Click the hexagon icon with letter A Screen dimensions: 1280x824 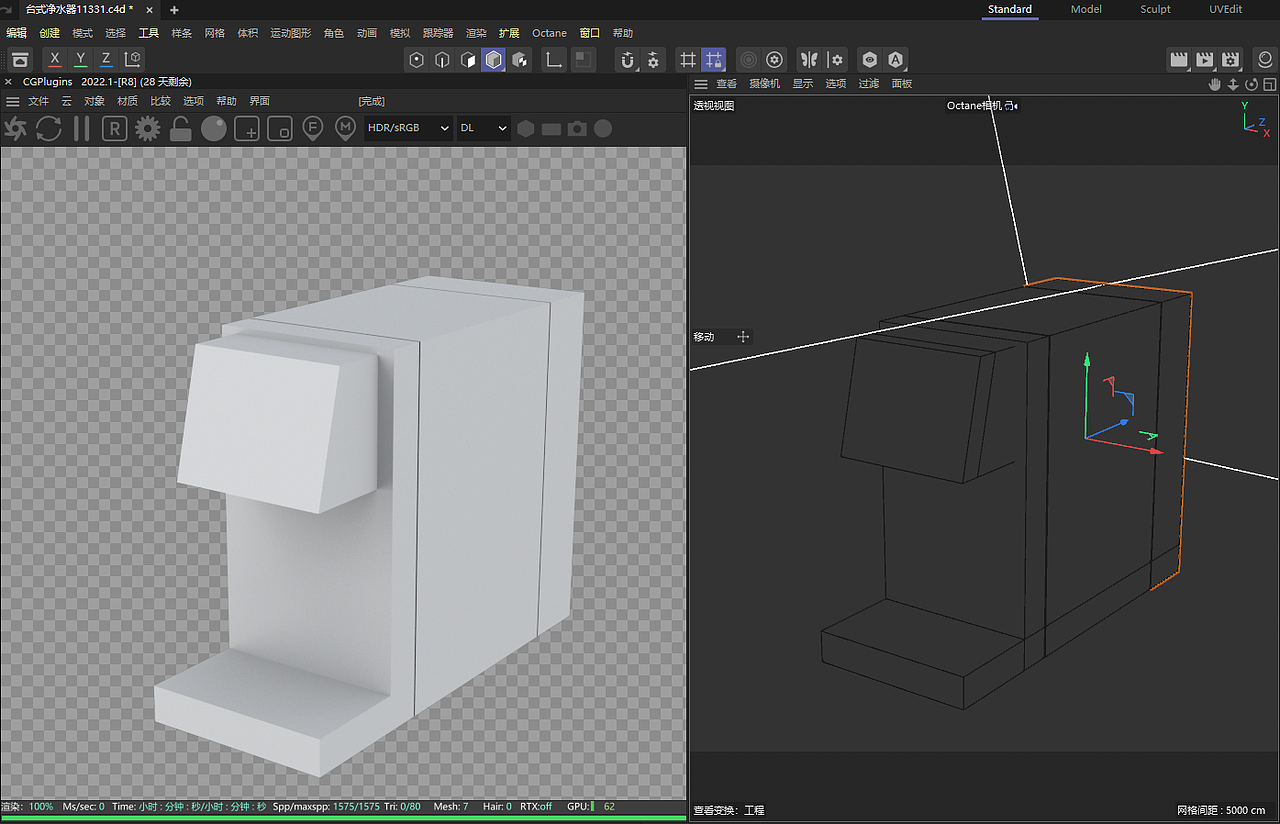coord(896,60)
